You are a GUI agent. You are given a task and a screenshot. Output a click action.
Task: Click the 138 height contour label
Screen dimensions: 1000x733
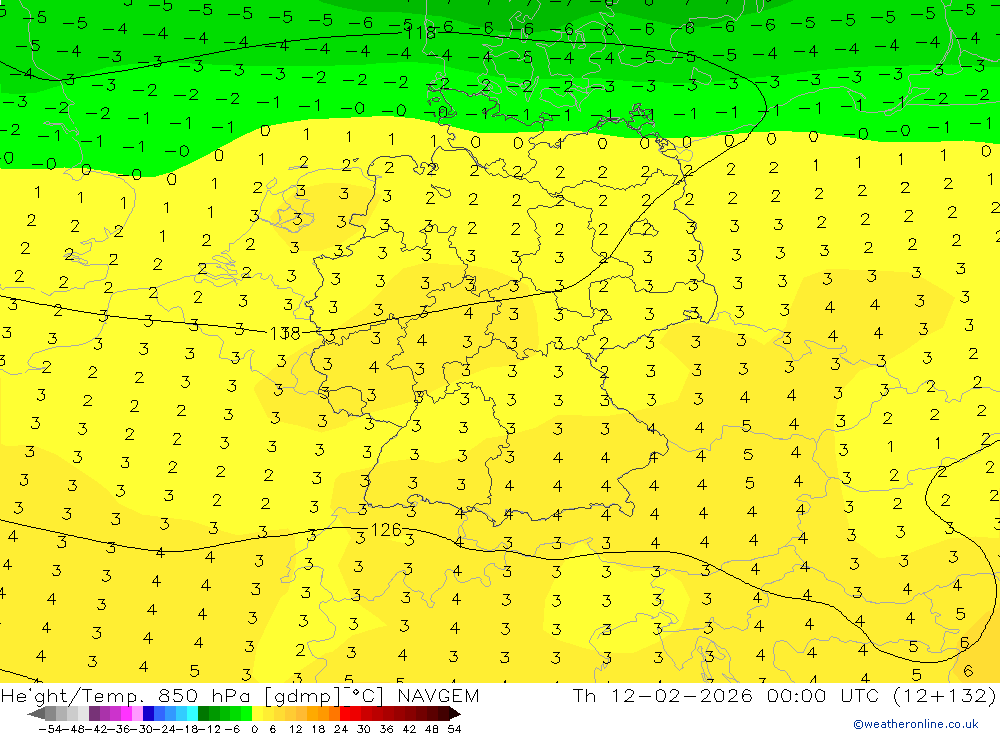tap(284, 333)
